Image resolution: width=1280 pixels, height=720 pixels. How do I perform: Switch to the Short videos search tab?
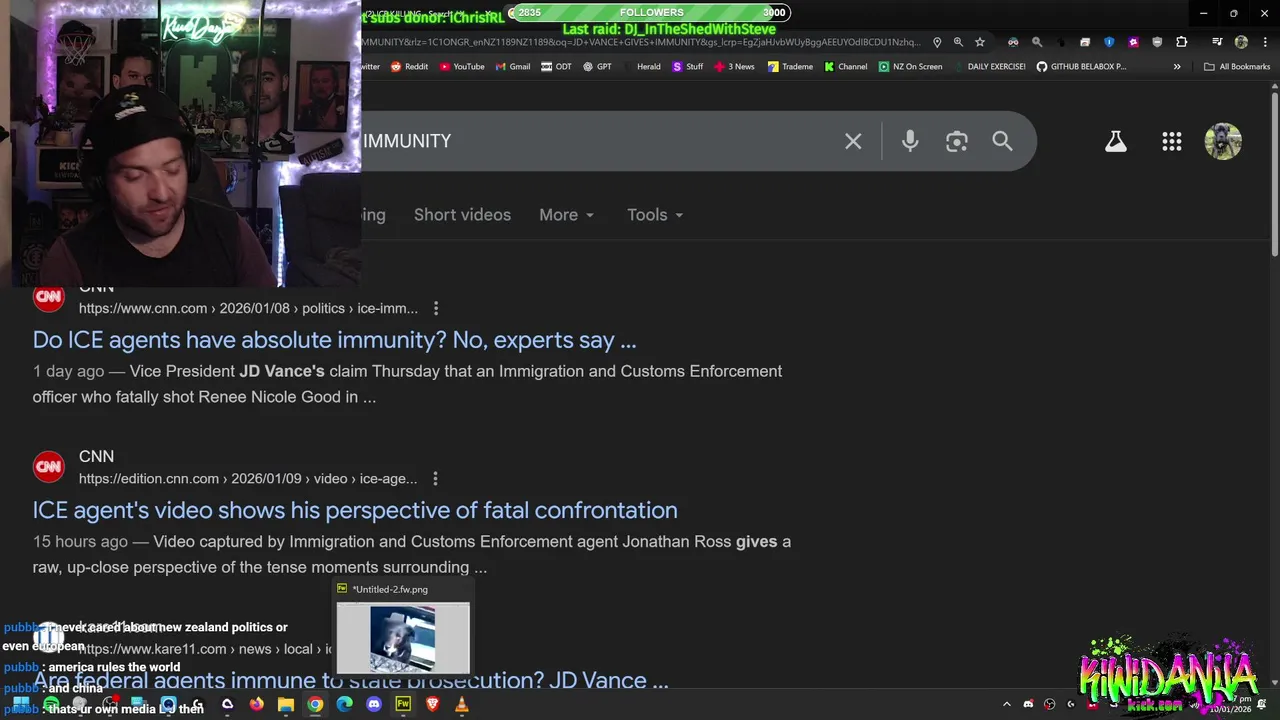tap(462, 215)
